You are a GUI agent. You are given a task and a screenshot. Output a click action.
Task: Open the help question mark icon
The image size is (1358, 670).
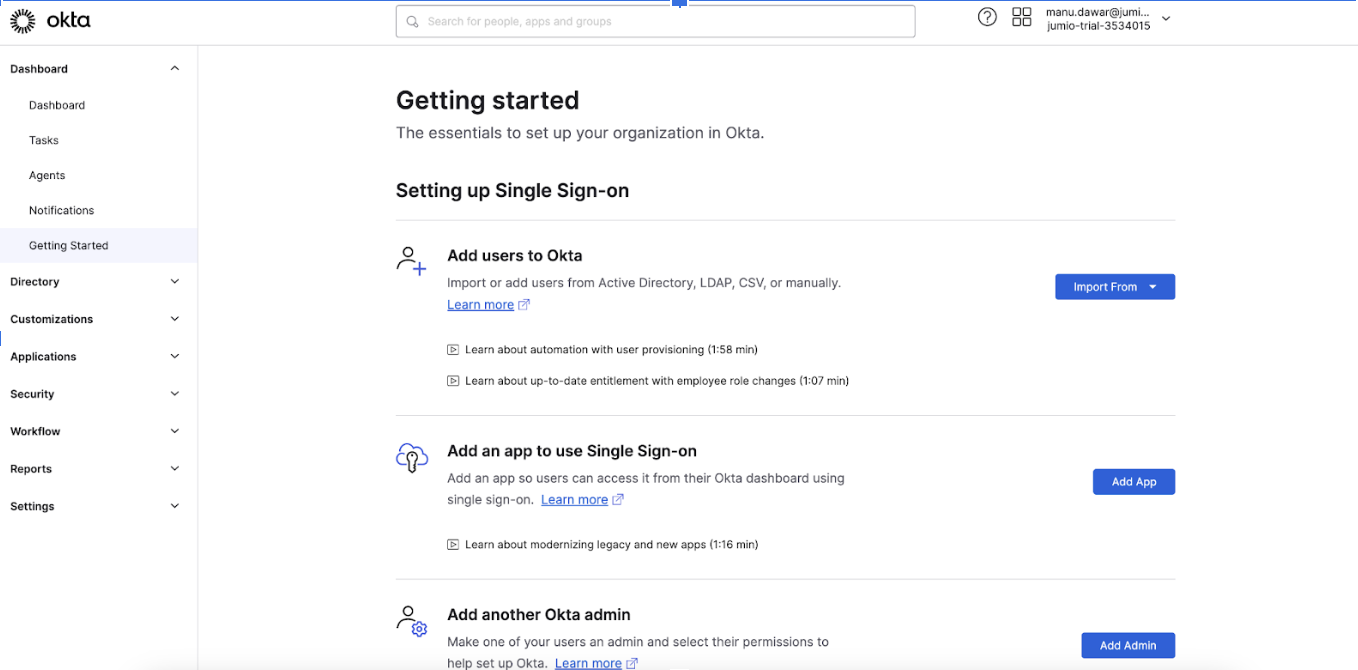tap(987, 17)
